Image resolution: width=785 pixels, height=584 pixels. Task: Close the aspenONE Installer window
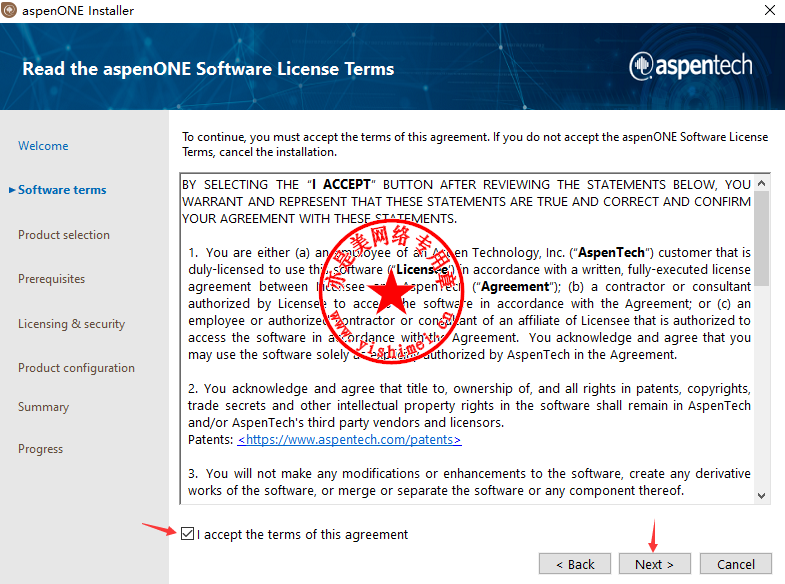click(x=770, y=10)
